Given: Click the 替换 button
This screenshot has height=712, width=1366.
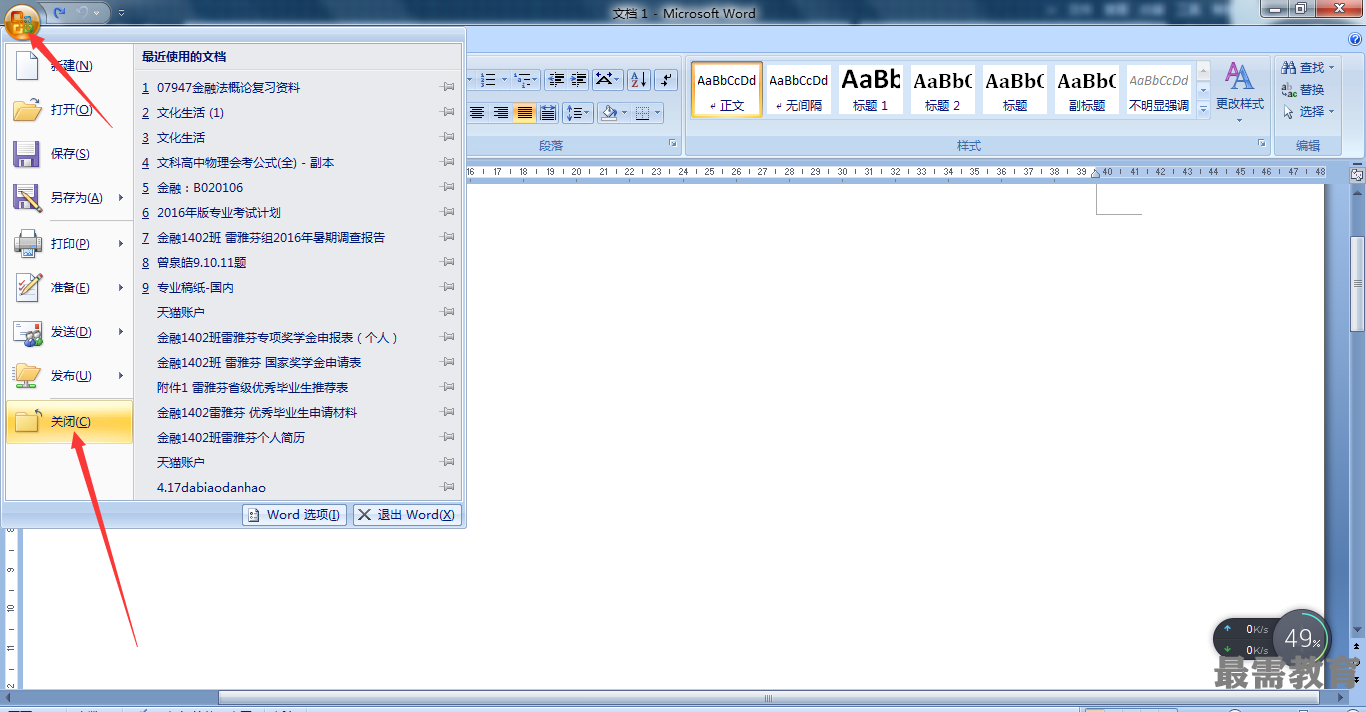Looking at the screenshot, I should pos(1303,90).
